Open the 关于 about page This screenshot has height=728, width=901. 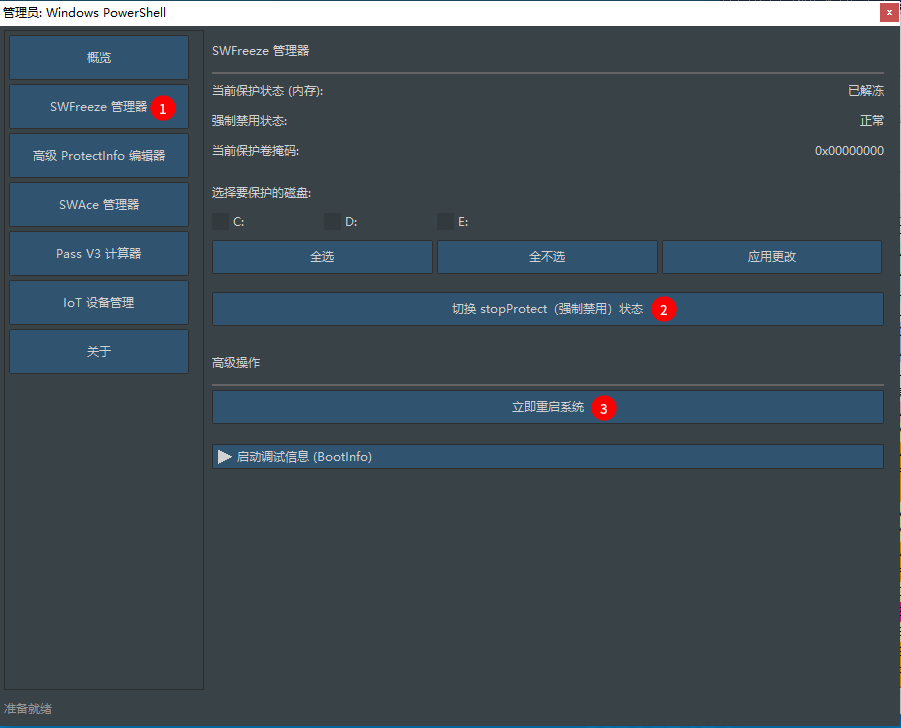point(99,351)
